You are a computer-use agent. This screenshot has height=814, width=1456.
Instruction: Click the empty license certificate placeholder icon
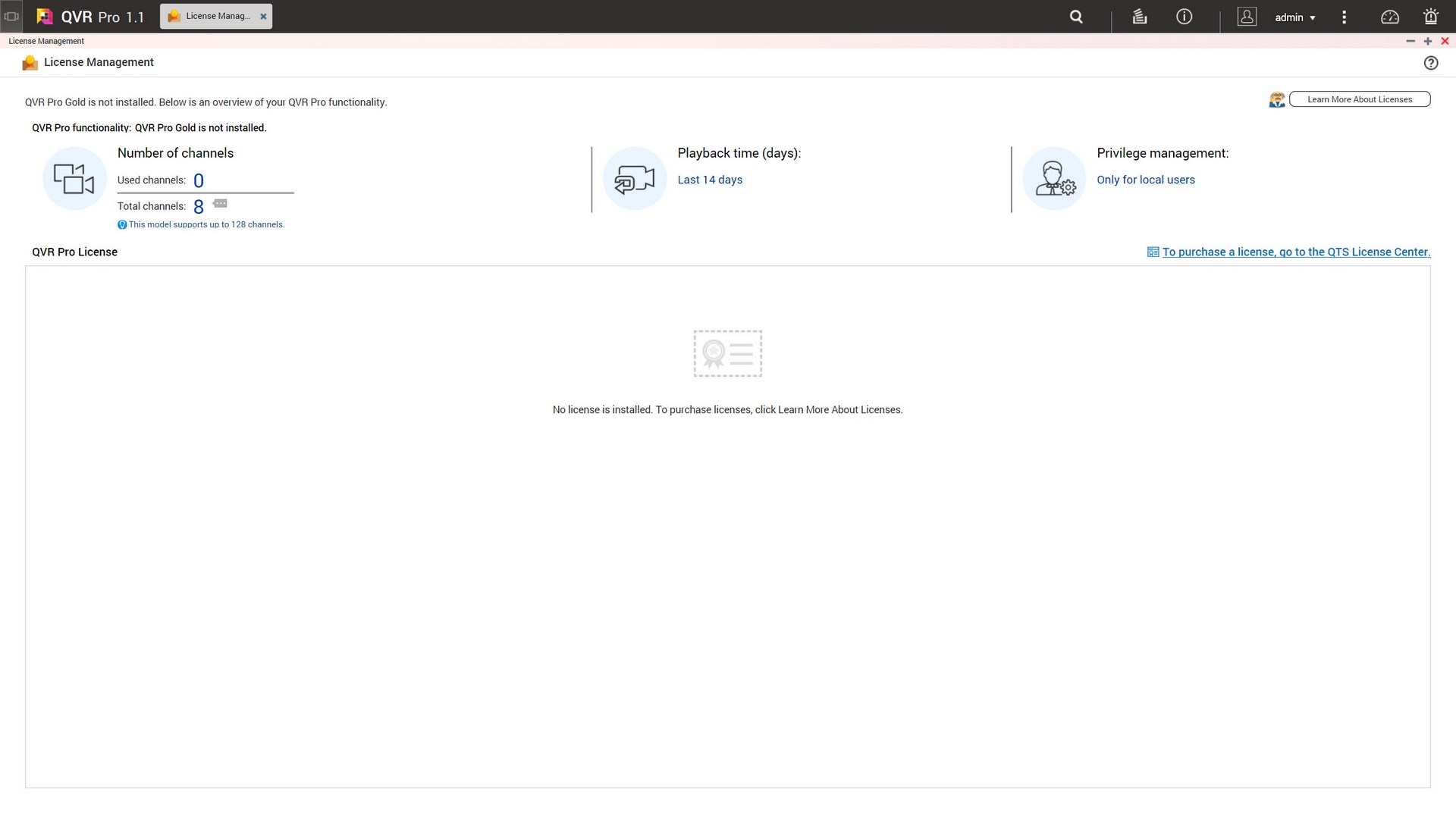[728, 353]
